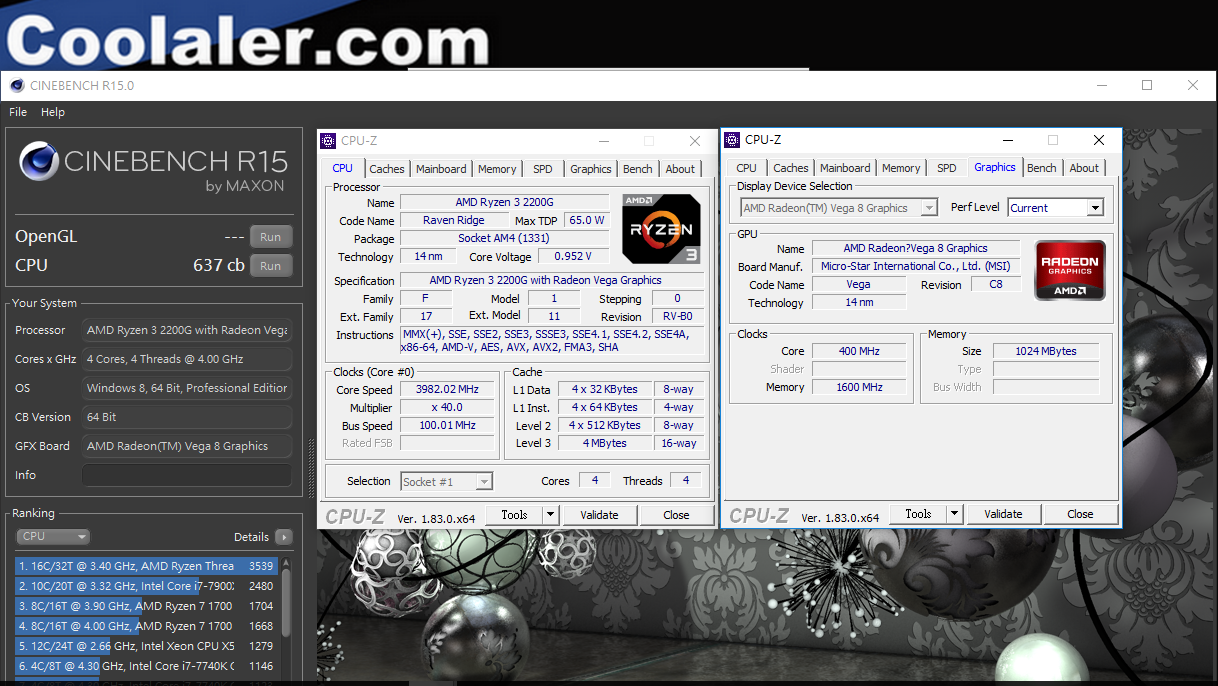The image size is (1218, 686).
Task: Click Tools button in left CPU-Z
Action: coord(514,515)
